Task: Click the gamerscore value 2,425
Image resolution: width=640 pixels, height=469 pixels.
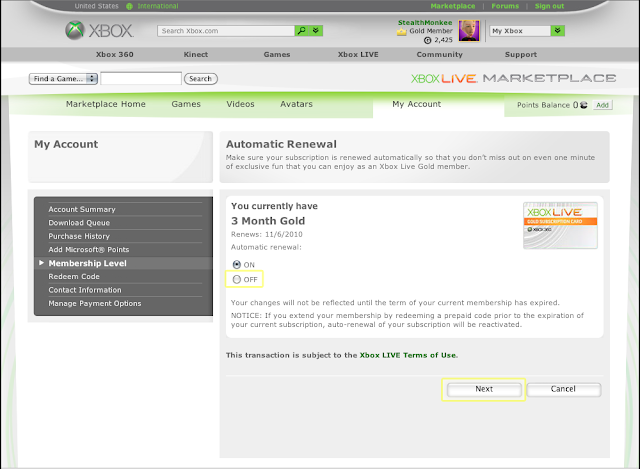Action: coord(443,40)
